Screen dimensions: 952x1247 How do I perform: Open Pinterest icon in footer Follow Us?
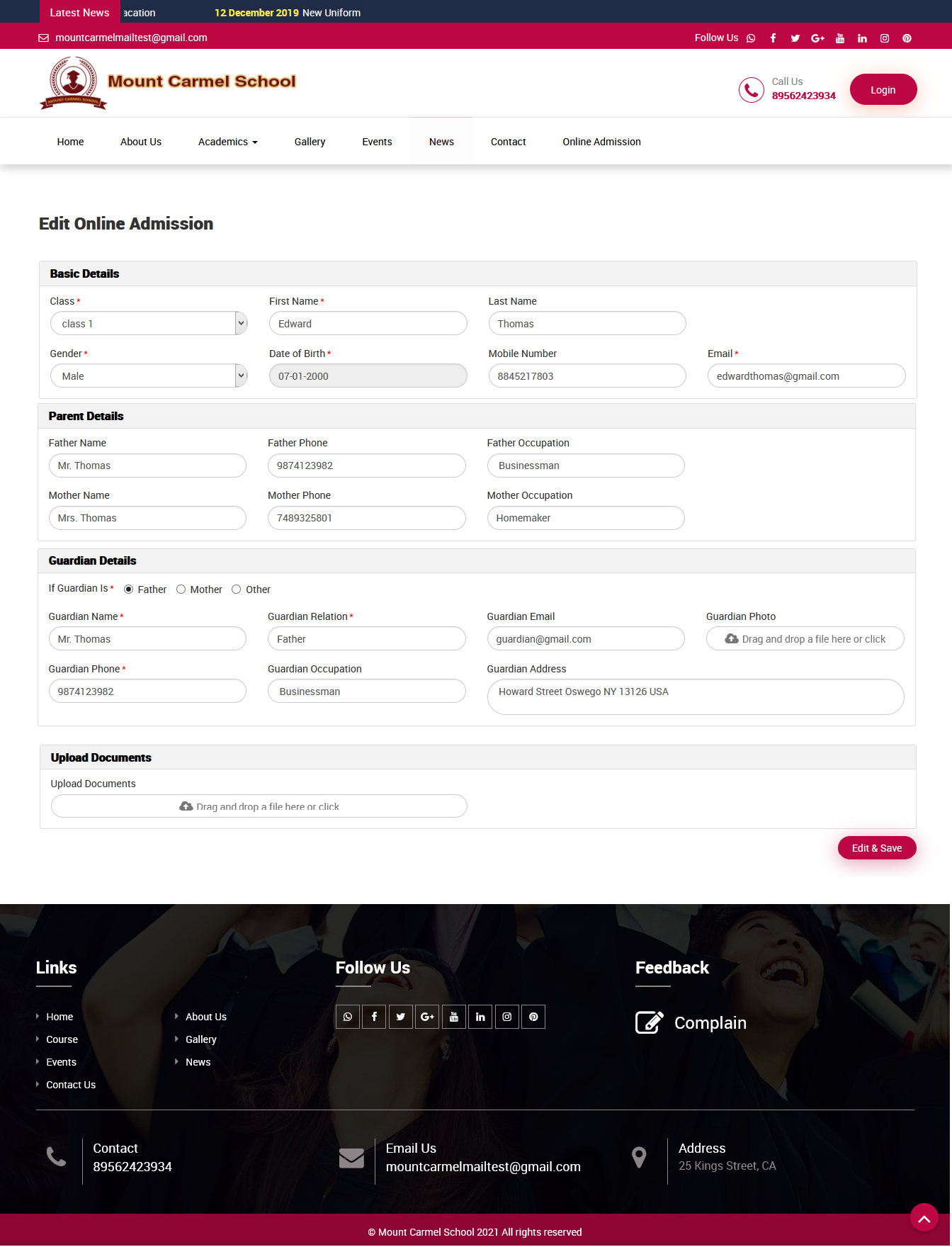[533, 1017]
